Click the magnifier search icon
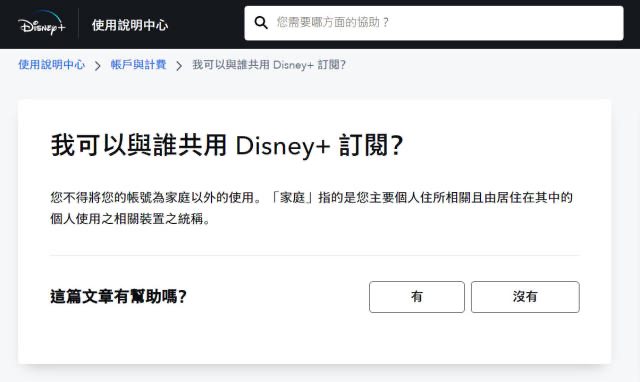 tap(261, 22)
